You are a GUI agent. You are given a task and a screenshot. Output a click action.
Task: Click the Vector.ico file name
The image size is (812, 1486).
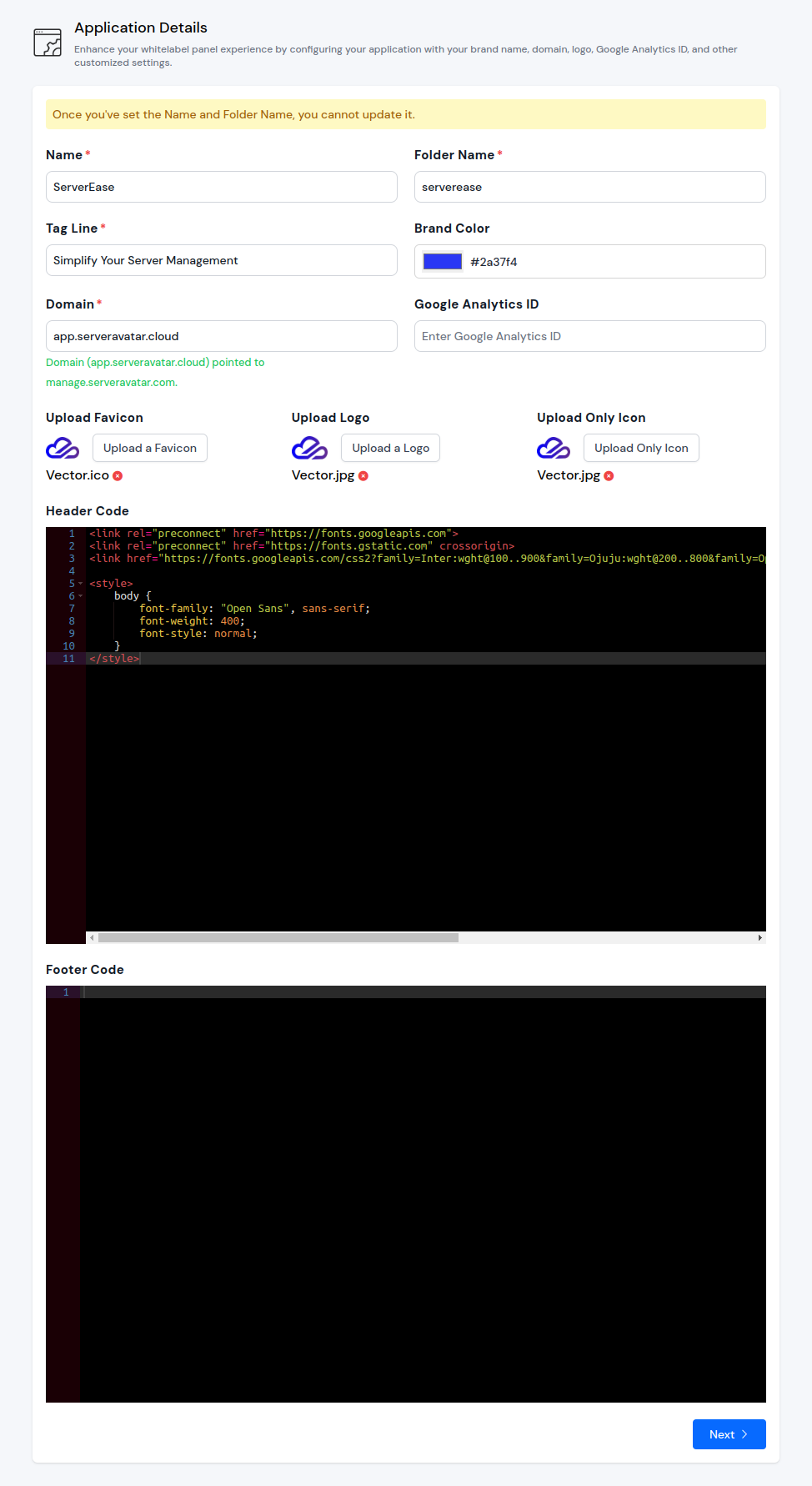[x=78, y=475]
